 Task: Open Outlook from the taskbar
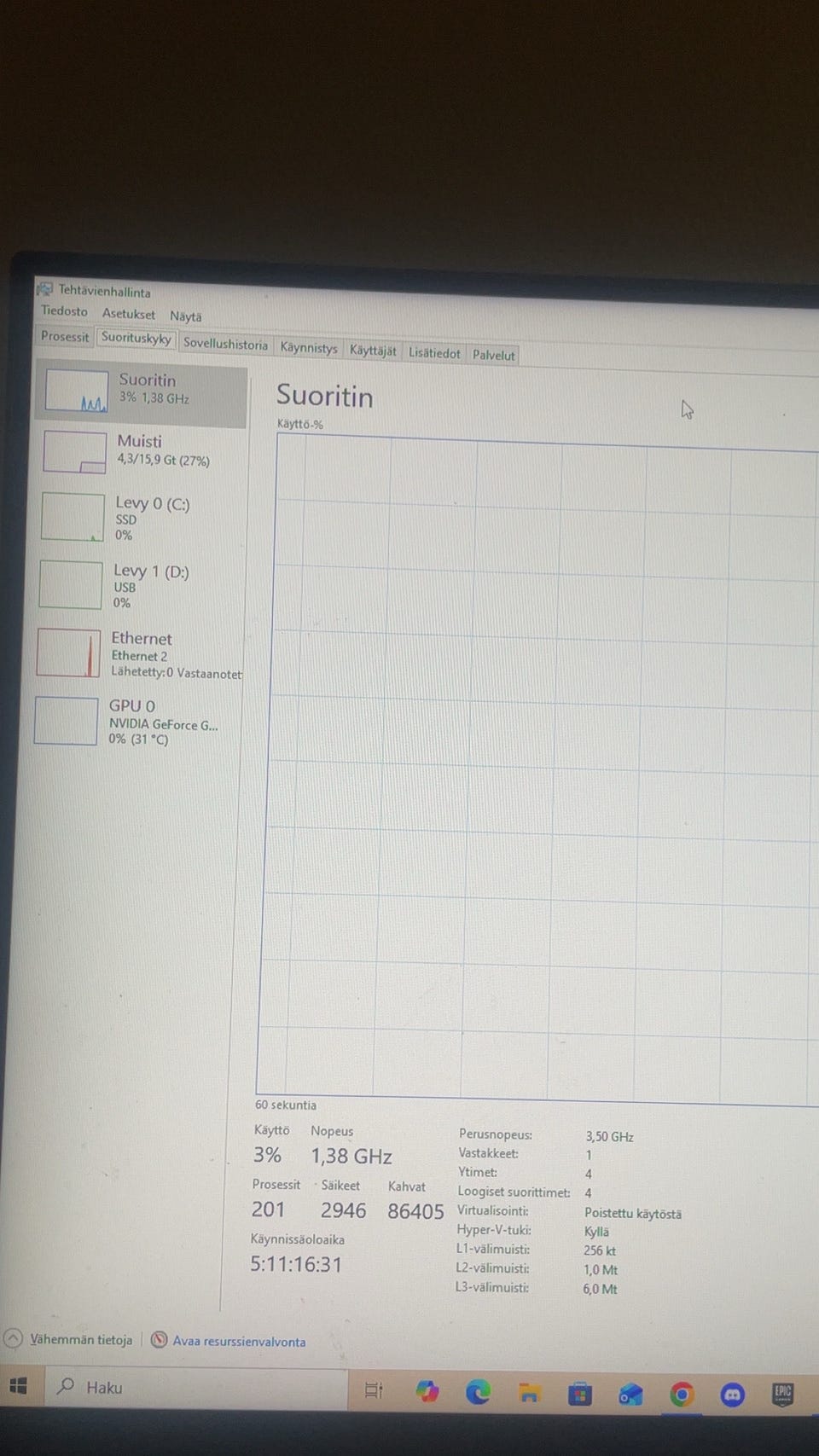(630, 1395)
